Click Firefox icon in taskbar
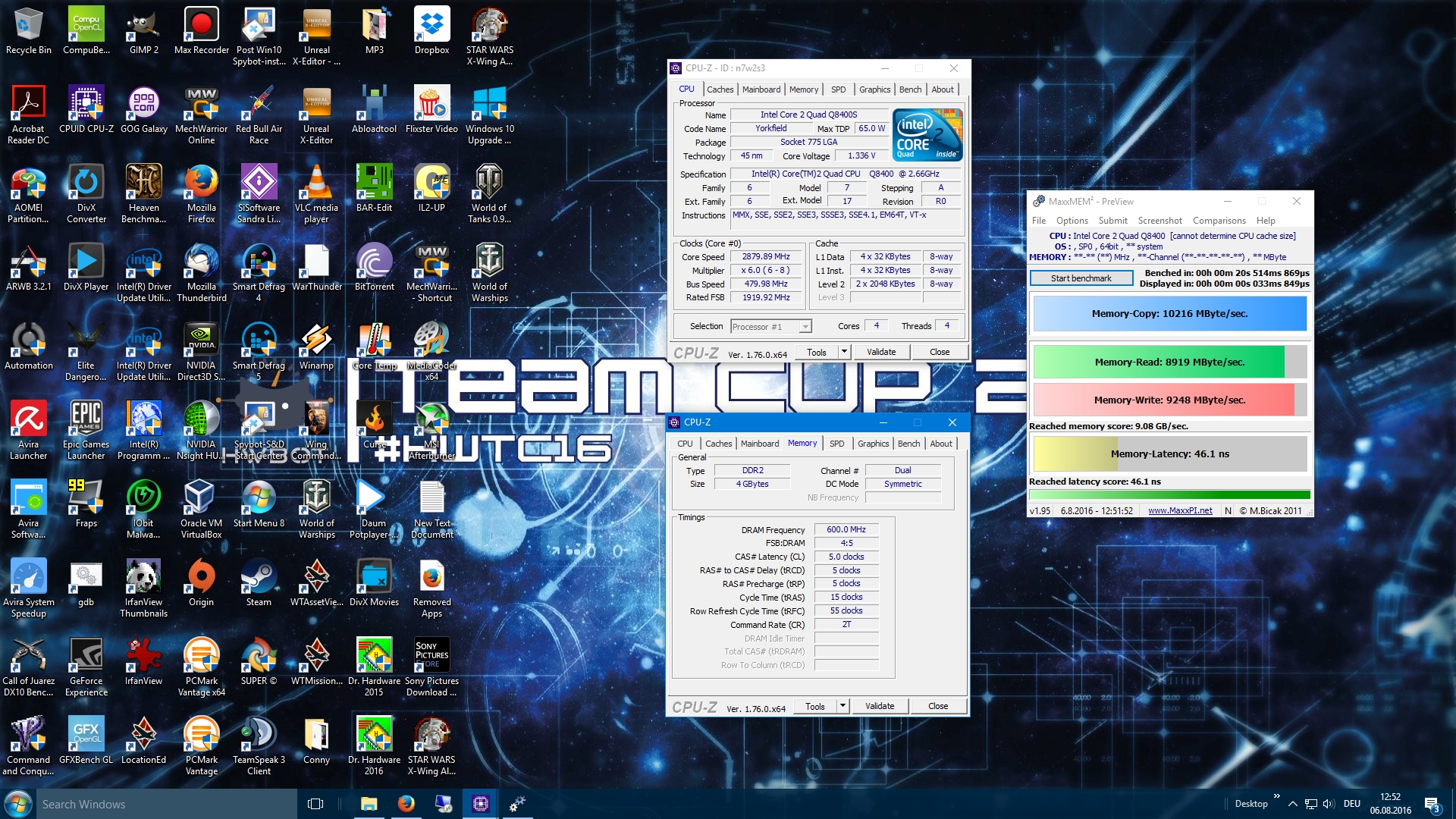 pos(406,804)
